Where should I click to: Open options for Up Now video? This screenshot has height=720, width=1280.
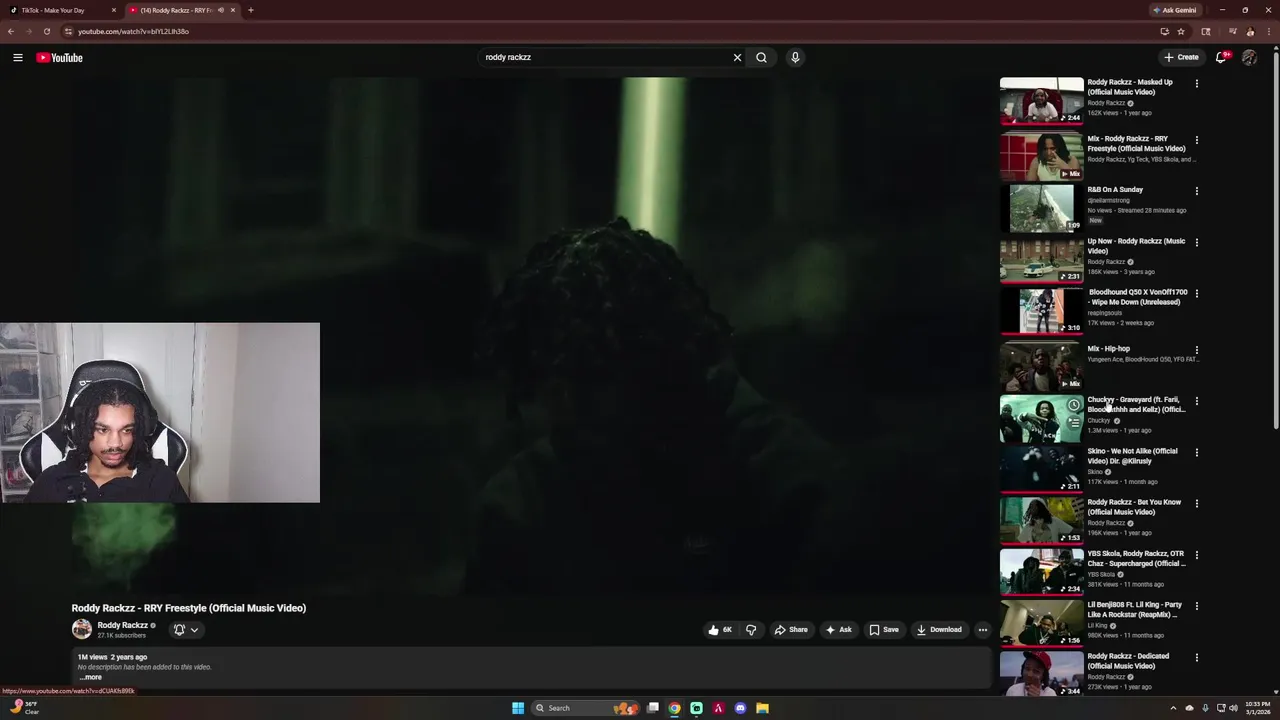tap(1196, 242)
